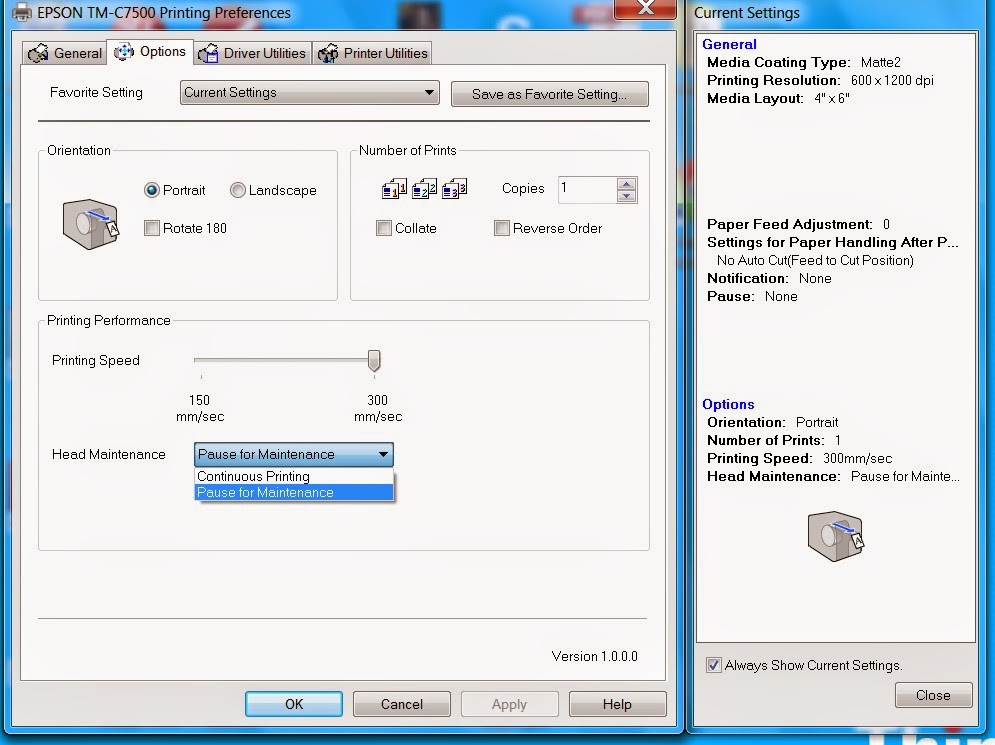Screen dimensions: 995x745
Task: Click Media Layout 4" x 6" entry
Action: (778, 98)
